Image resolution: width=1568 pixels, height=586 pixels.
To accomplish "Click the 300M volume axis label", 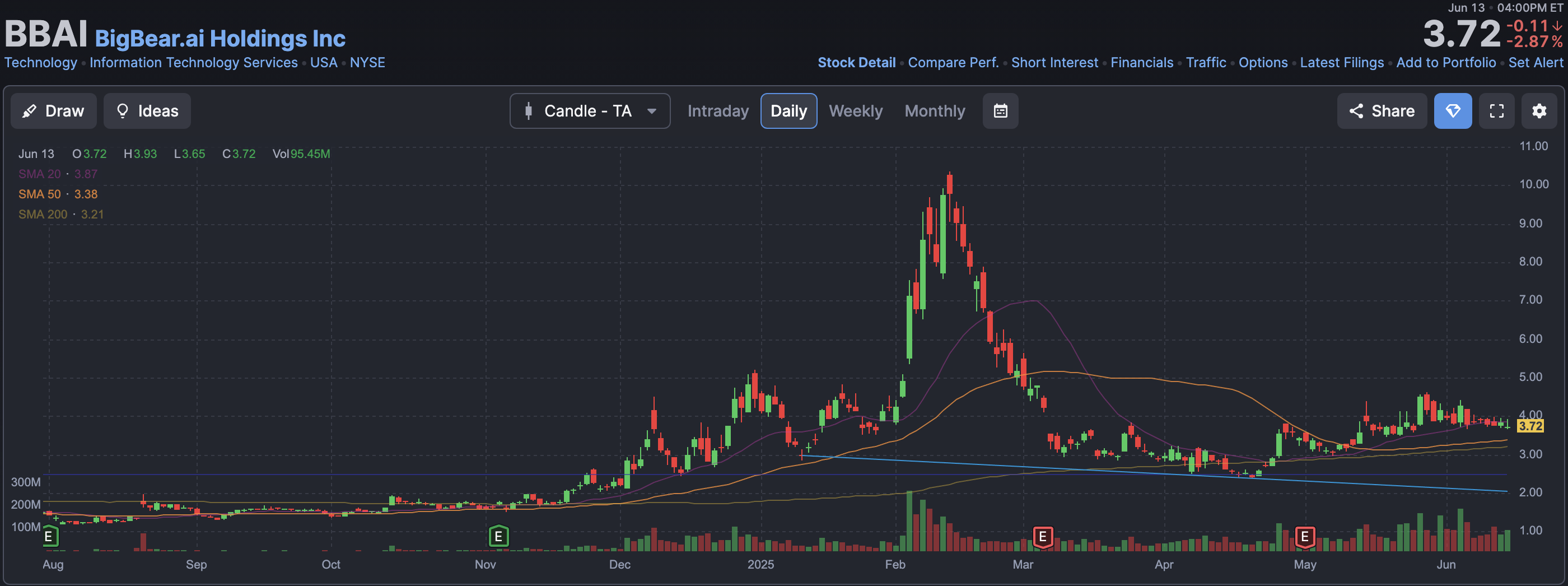I will (x=26, y=482).
